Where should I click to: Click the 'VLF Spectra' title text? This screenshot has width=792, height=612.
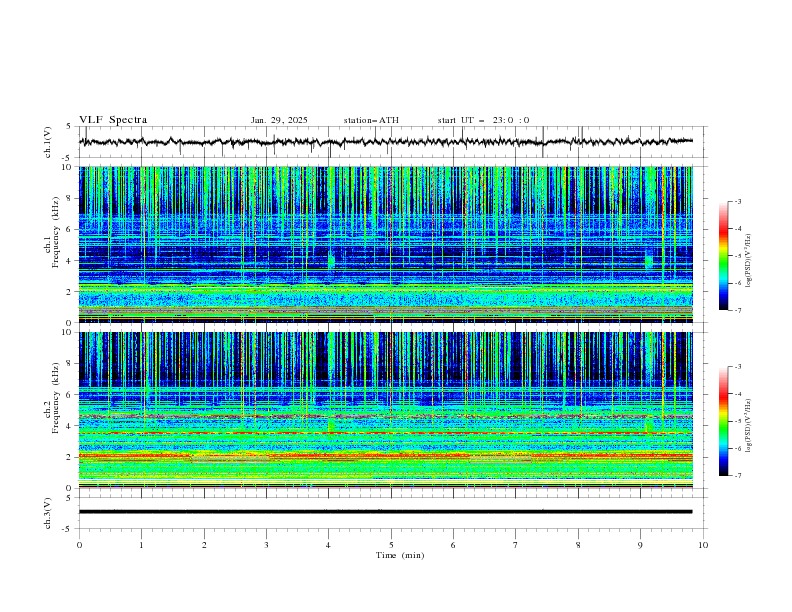click(113, 120)
